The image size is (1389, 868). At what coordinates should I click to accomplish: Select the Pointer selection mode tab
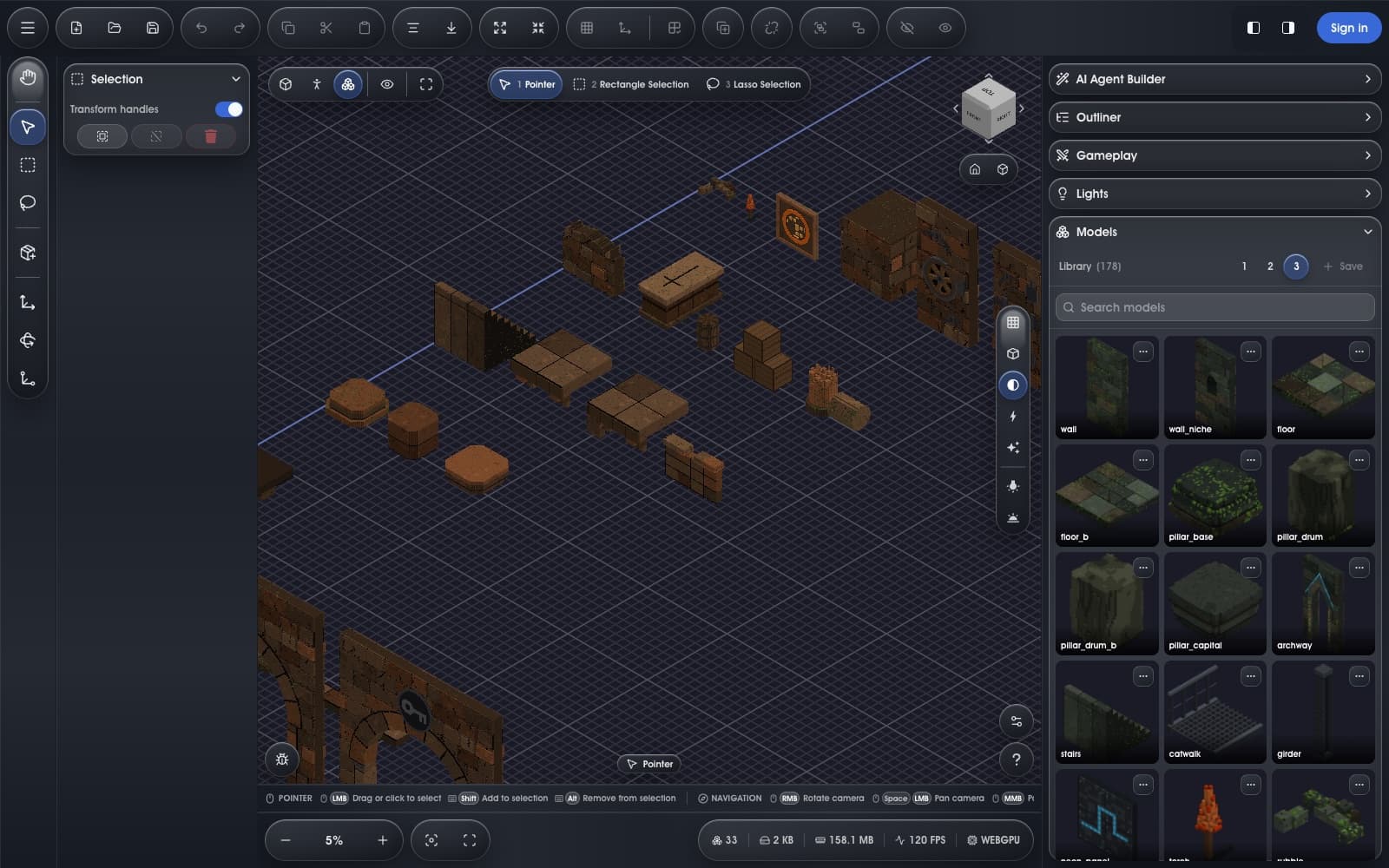pos(527,84)
